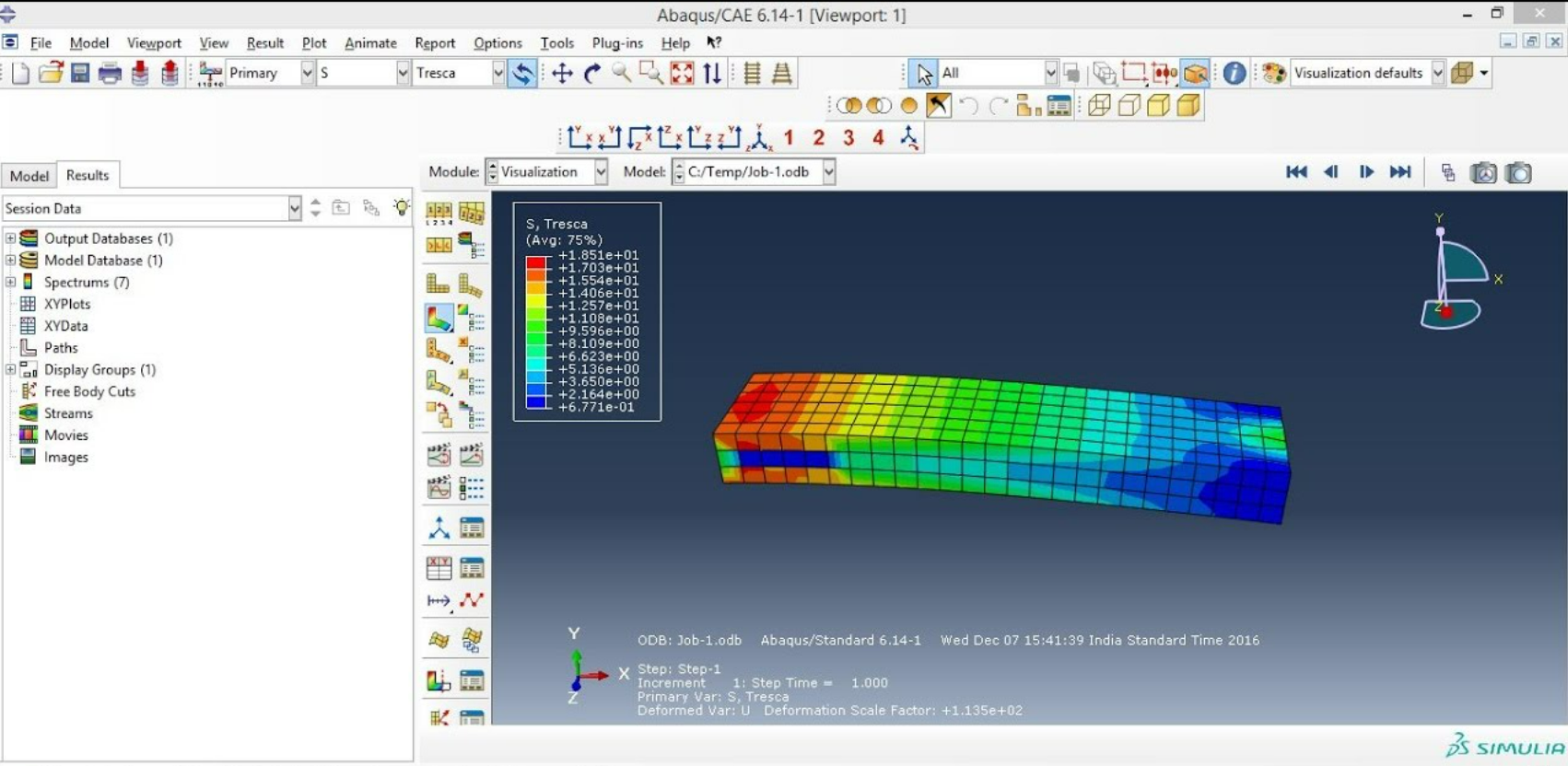
Task: Open the Tresca invariant dropdown
Action: click(498, 73)
